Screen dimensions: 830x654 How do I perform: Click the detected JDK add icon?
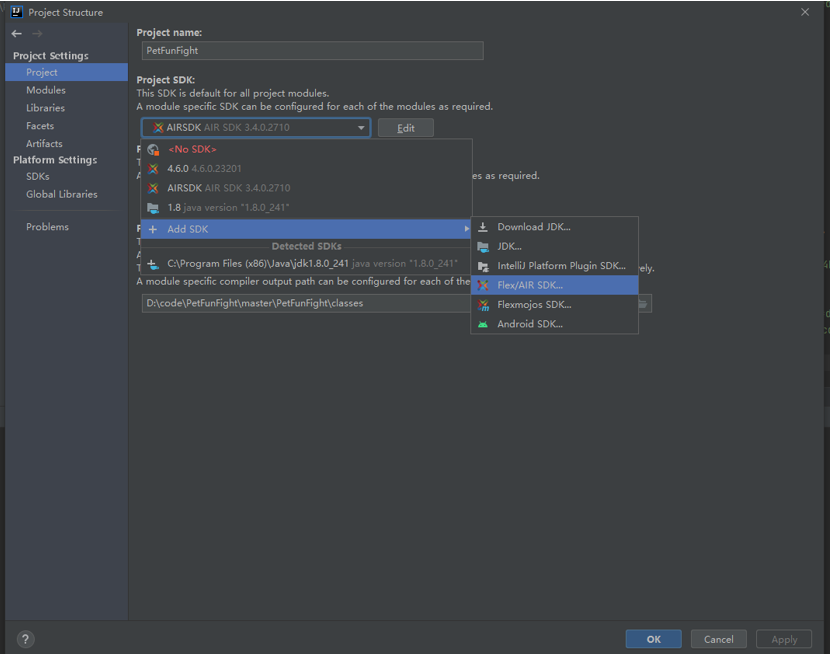coord(153,264)
